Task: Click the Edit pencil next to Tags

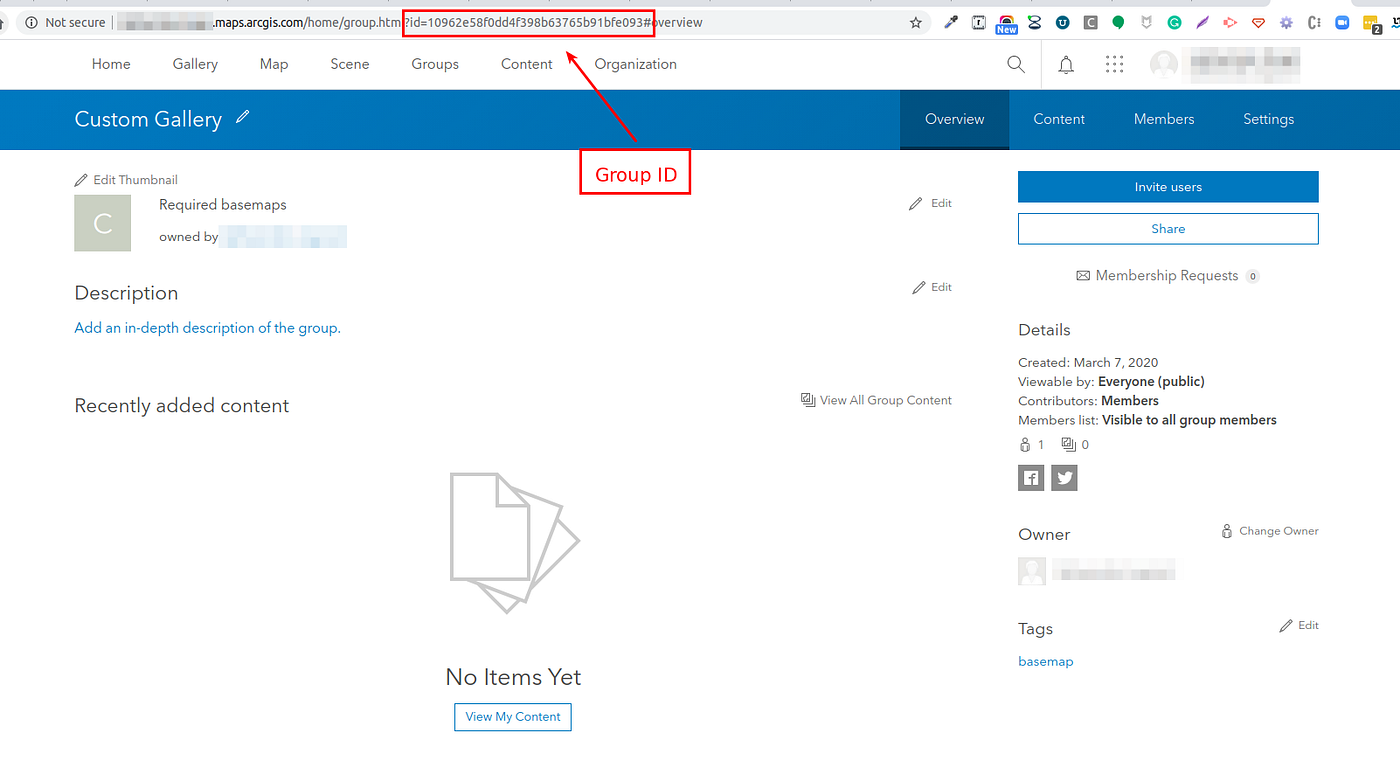Action: coord(1286,625)
